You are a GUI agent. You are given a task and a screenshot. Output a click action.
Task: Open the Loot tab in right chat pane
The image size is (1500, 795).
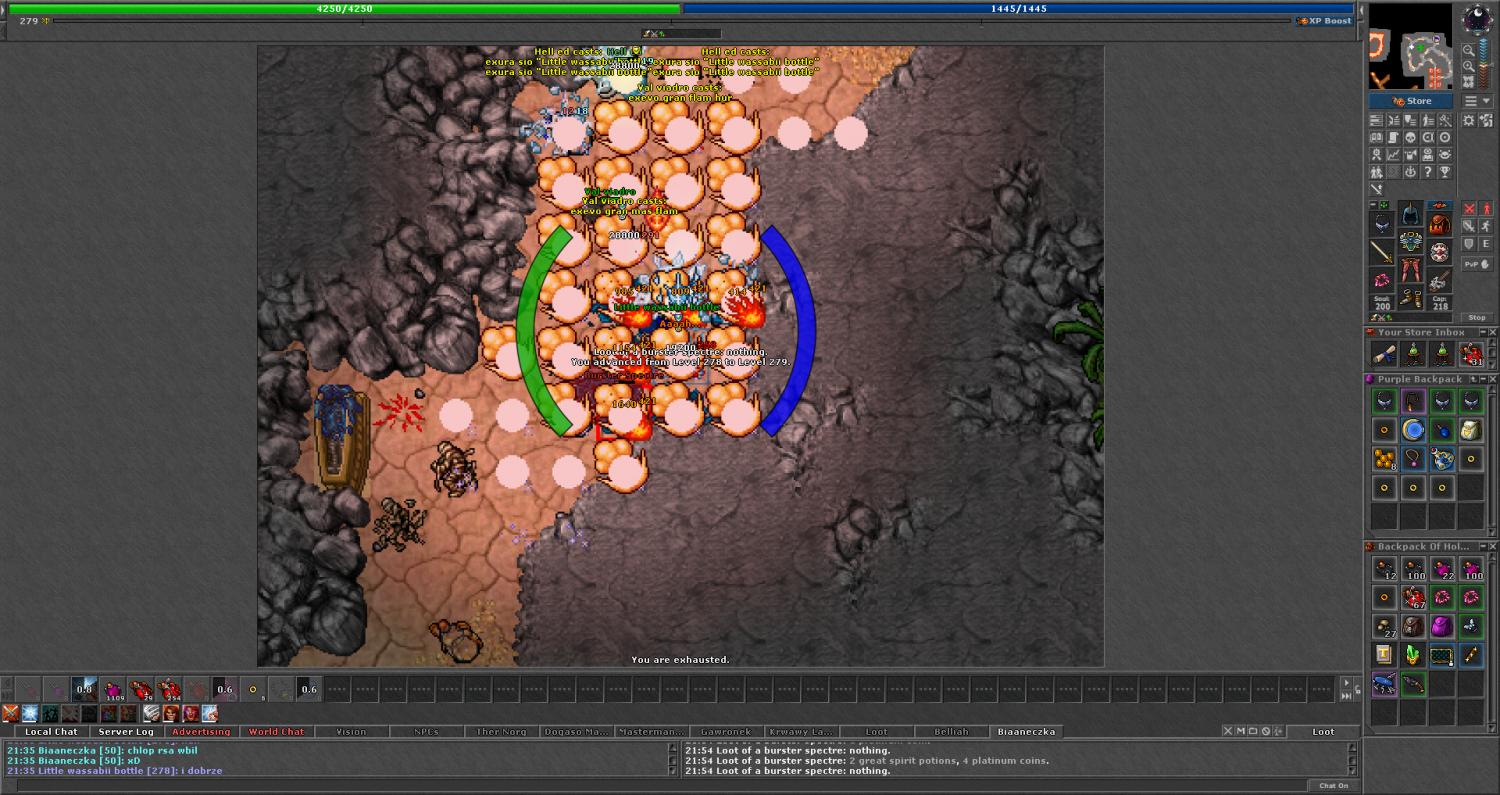click(1323, 732)
